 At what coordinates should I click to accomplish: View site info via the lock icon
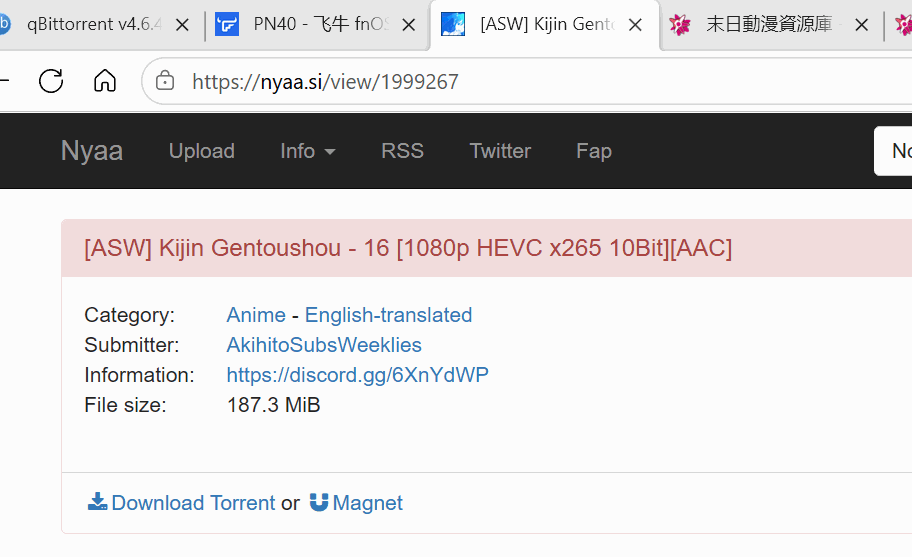pos(165,81)
